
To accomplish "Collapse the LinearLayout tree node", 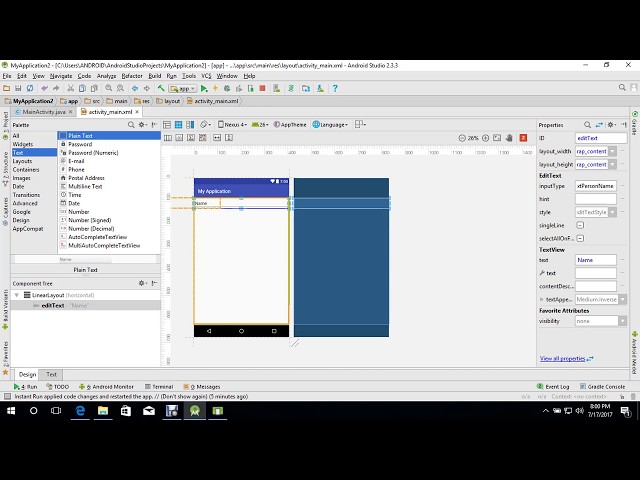I will point(17,295).
